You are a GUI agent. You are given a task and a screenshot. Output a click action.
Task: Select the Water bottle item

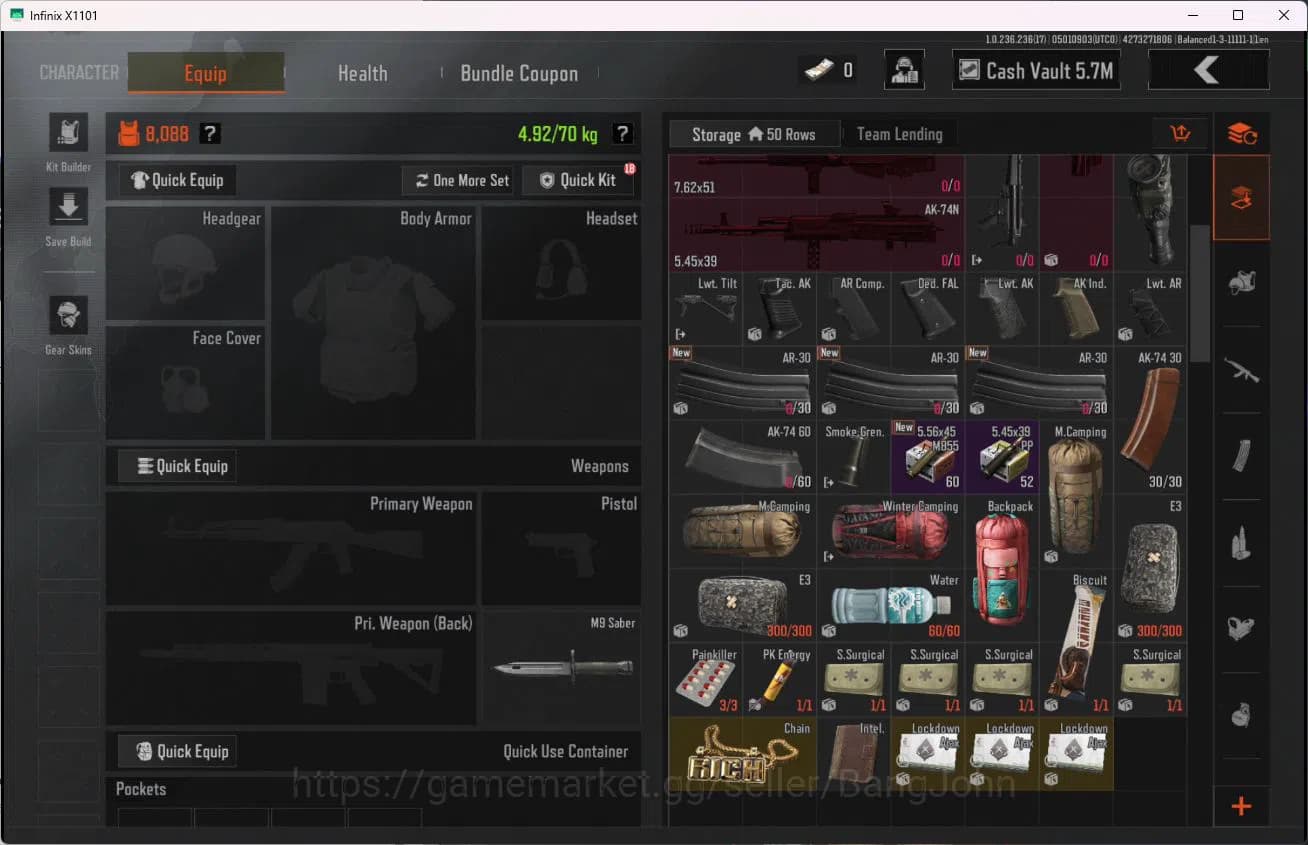(x=891, y=605)
